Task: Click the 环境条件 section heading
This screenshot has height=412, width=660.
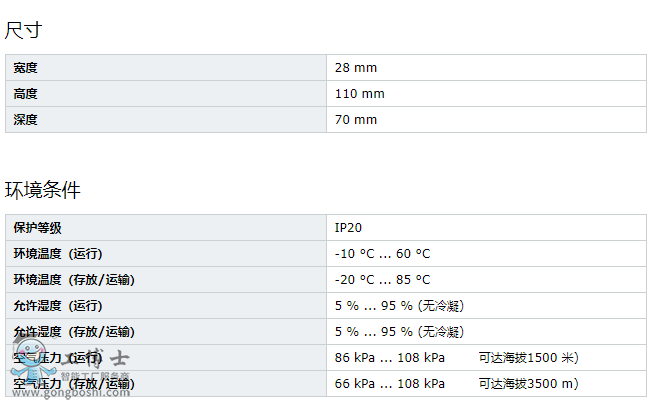Action: pos(43,190)
